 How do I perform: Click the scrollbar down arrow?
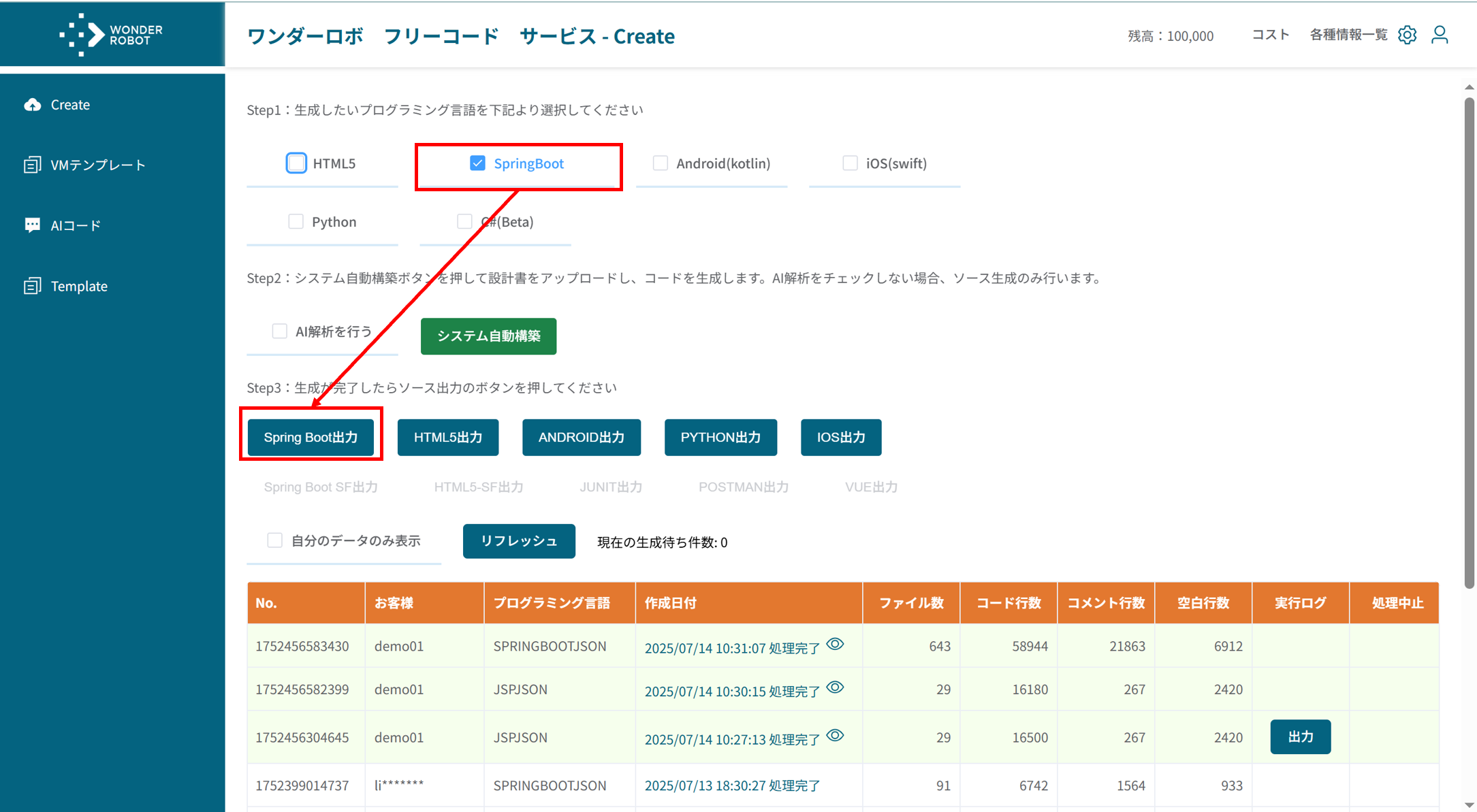1470,805
